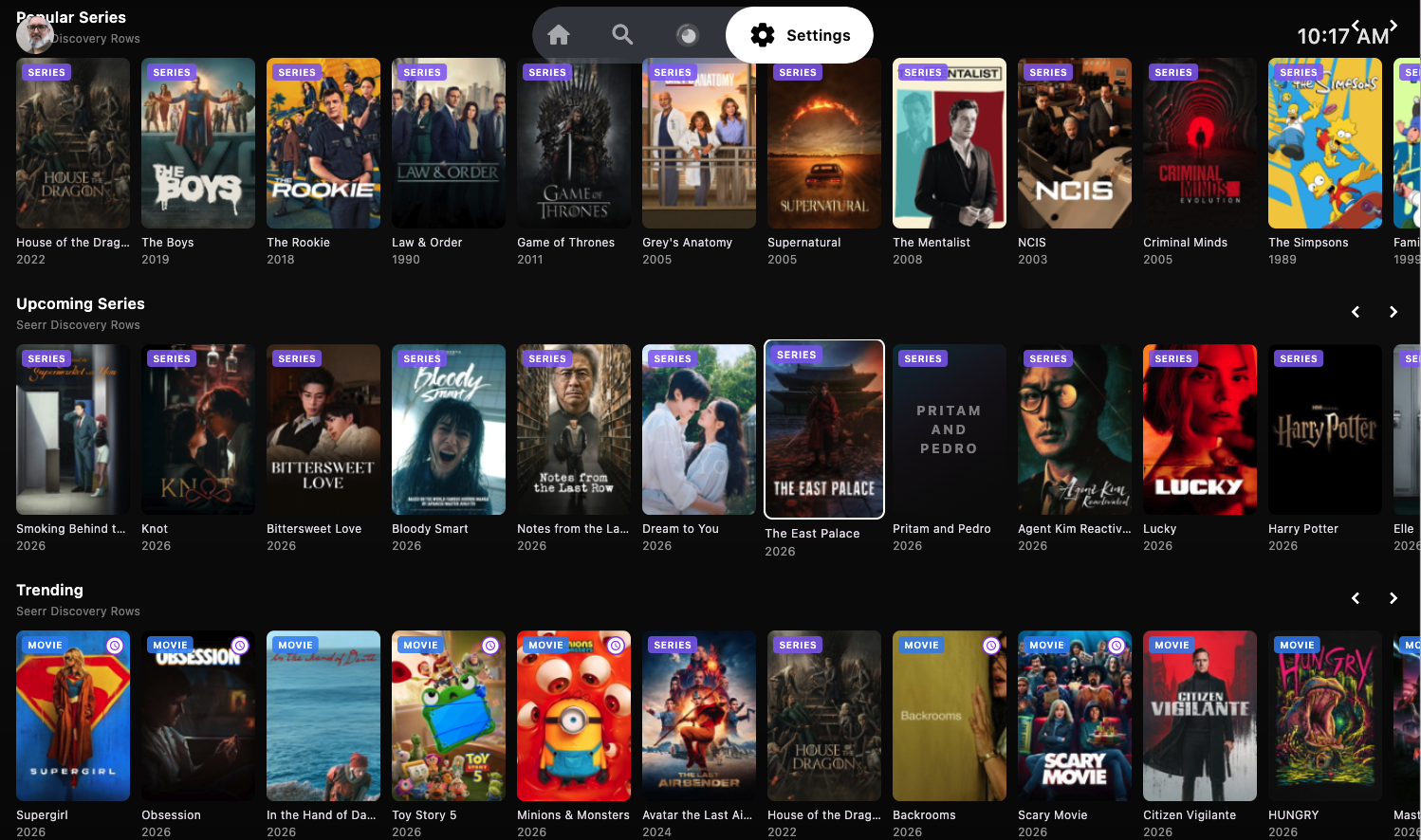Open the circular Discover icon in navigation
The image size is (1421, 840).
[x=687, y=35]
